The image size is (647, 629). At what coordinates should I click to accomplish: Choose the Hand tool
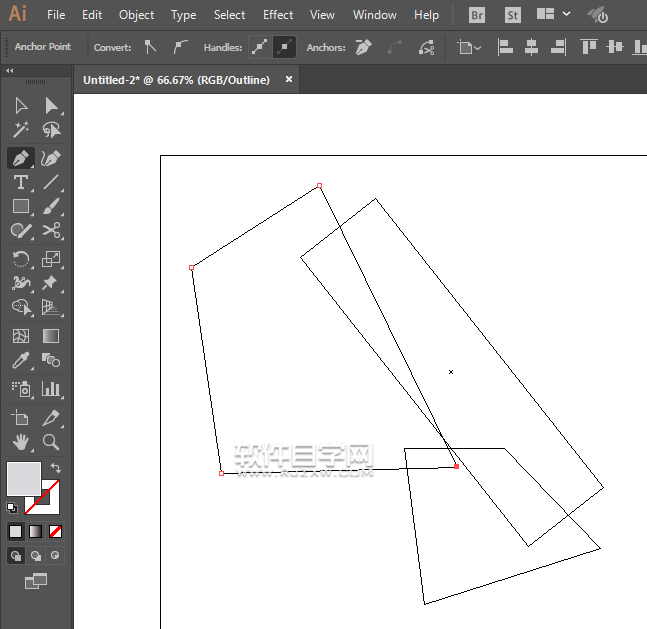(x=20, y=441)
